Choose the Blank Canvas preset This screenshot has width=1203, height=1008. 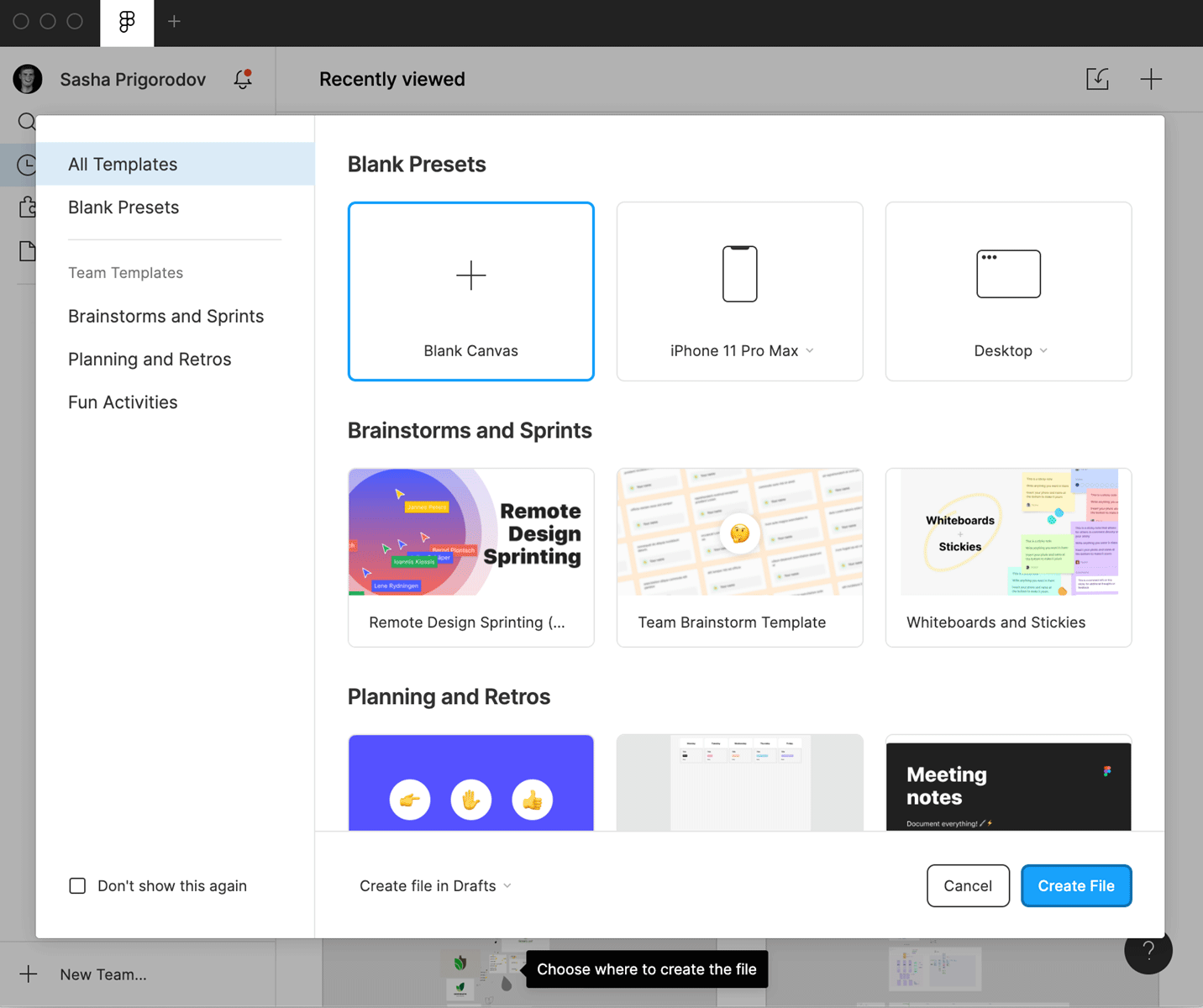pyautogui.click(x=471, y=291)
